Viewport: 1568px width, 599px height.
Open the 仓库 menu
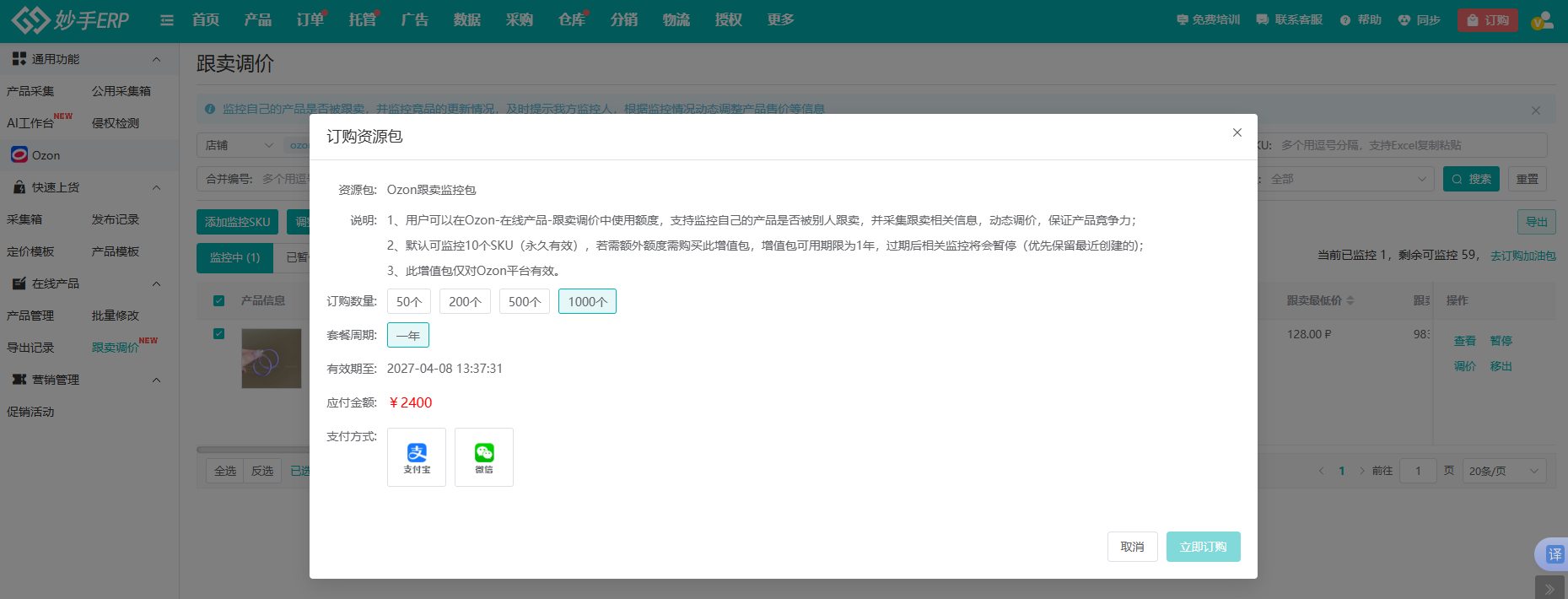coord(572,19)
